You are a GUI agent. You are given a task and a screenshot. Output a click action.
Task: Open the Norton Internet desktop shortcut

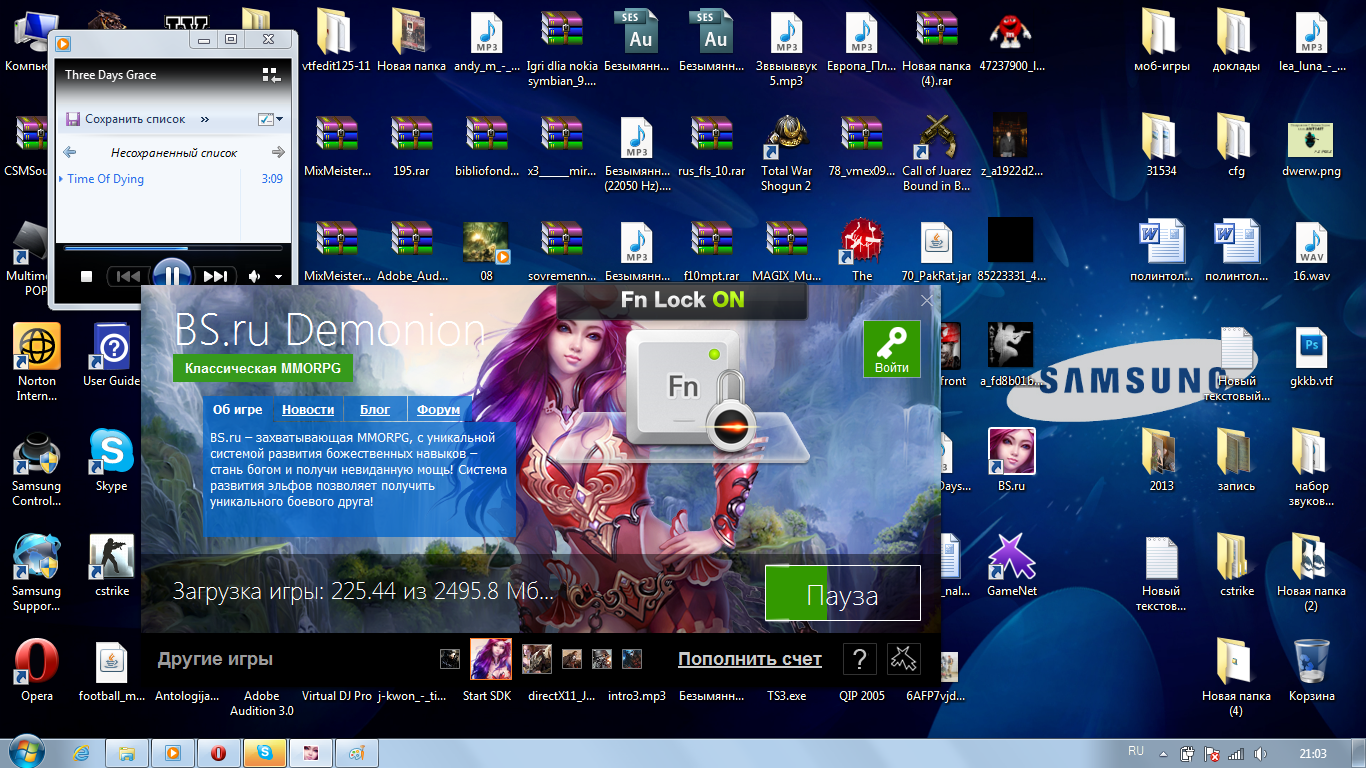37,362
